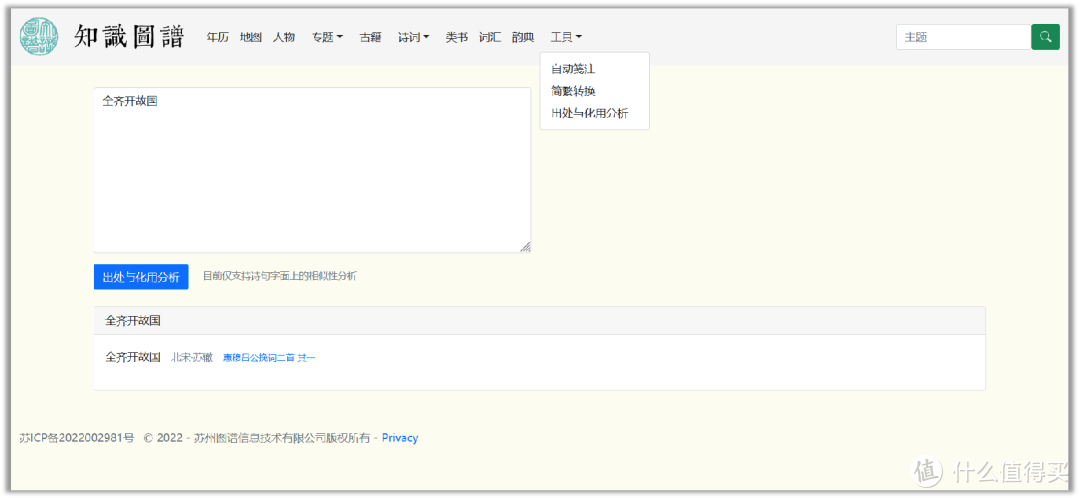Click into the verse text area
This screenshot has height=498, width=1080.
[x=311, y=170]
